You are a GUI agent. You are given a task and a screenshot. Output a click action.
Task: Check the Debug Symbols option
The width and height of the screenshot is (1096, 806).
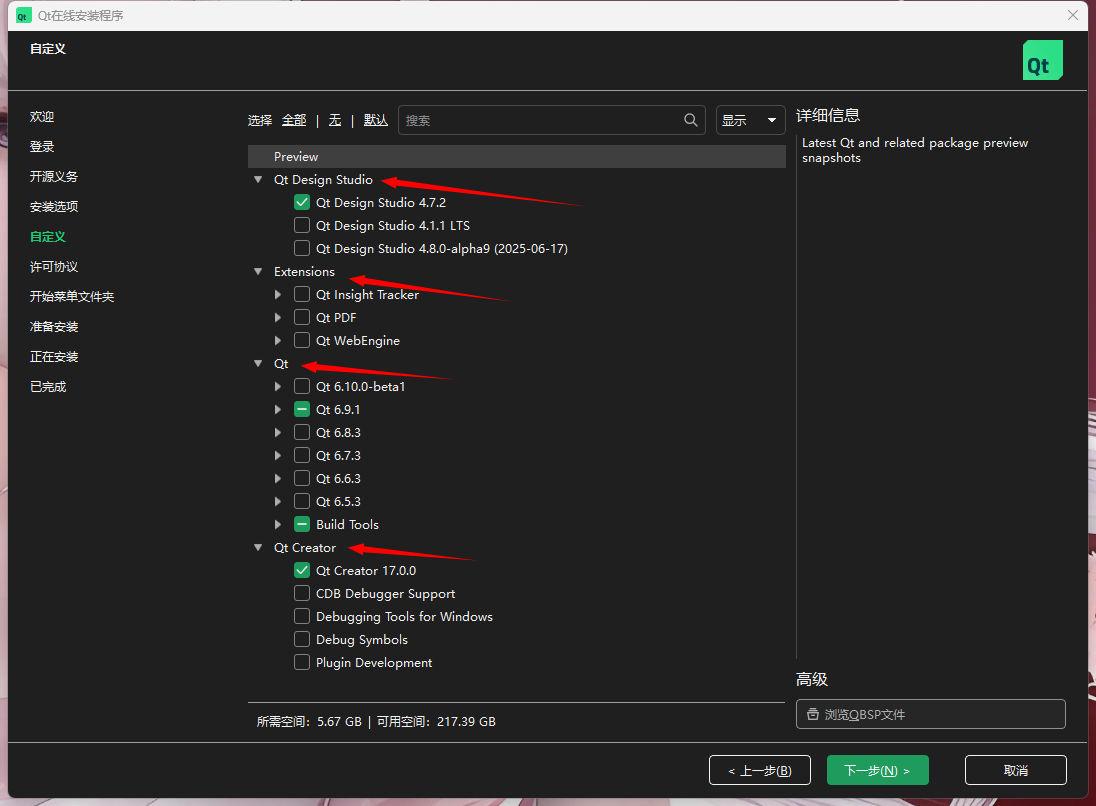(302, 640)
